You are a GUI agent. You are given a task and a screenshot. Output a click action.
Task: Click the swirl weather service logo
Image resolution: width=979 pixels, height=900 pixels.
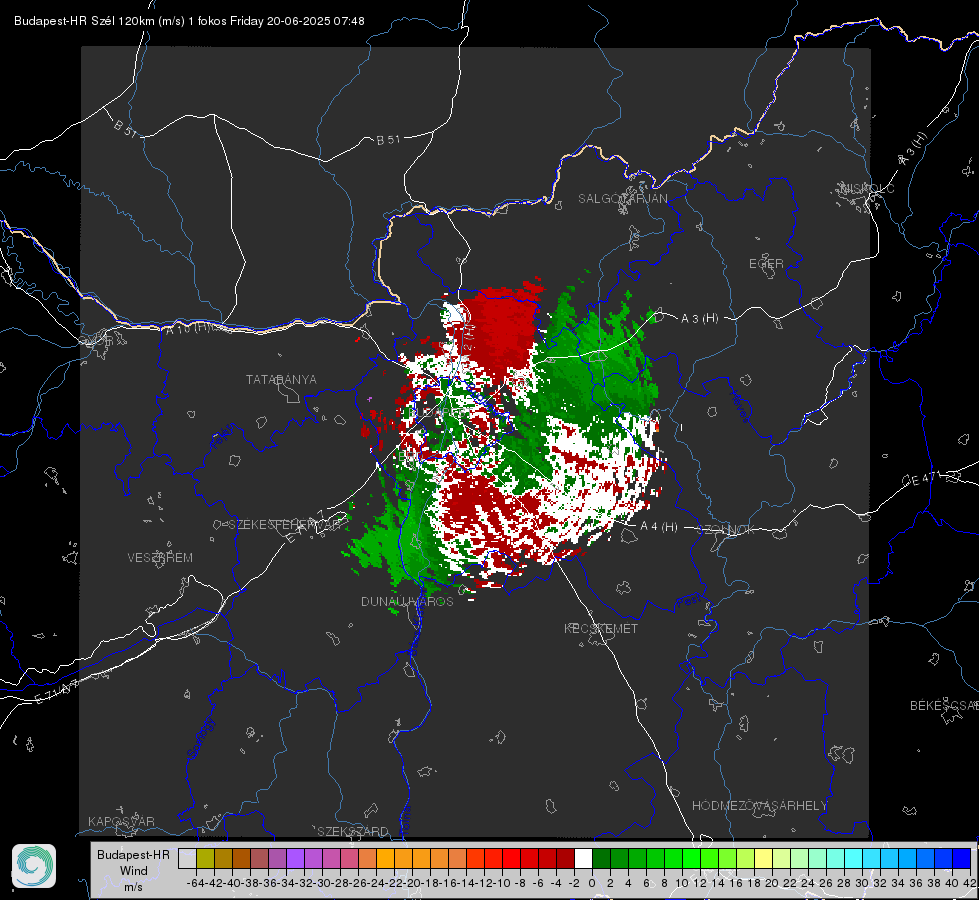pos(34,866)
